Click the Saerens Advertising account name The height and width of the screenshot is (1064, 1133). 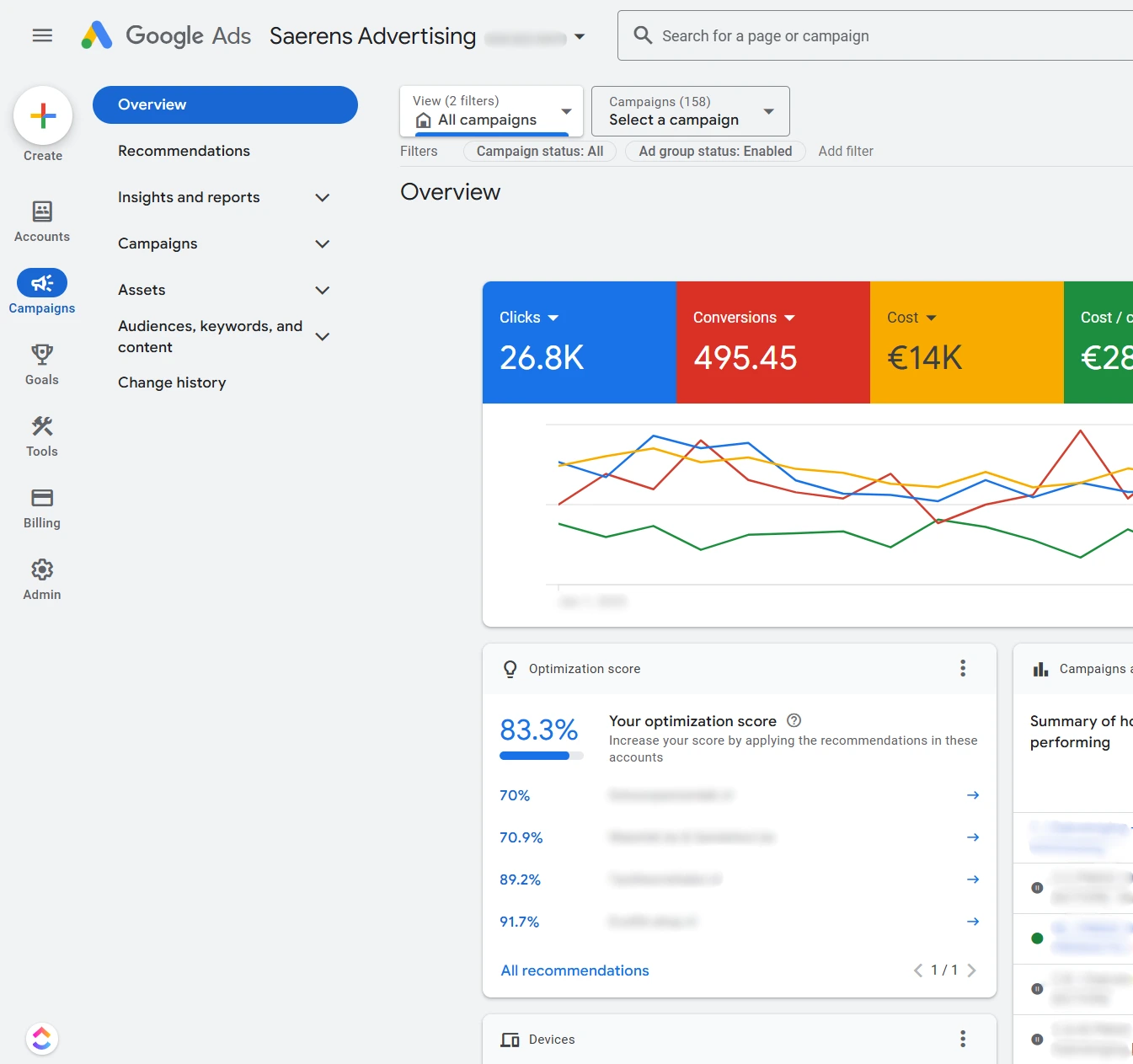(x=372, y=35)
